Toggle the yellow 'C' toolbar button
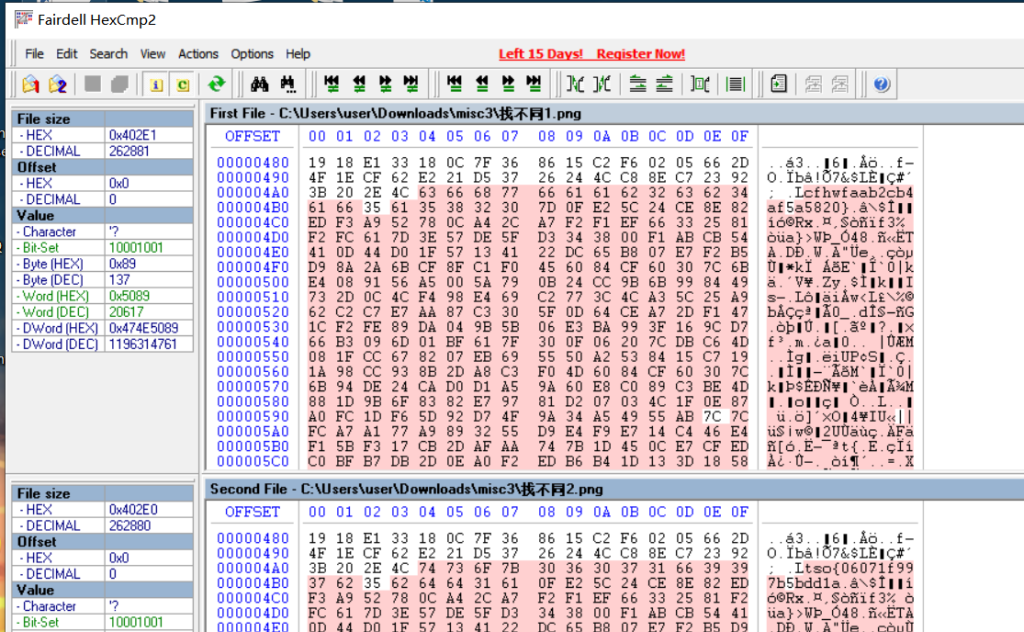1024x632 pixels. click(182, 84)
